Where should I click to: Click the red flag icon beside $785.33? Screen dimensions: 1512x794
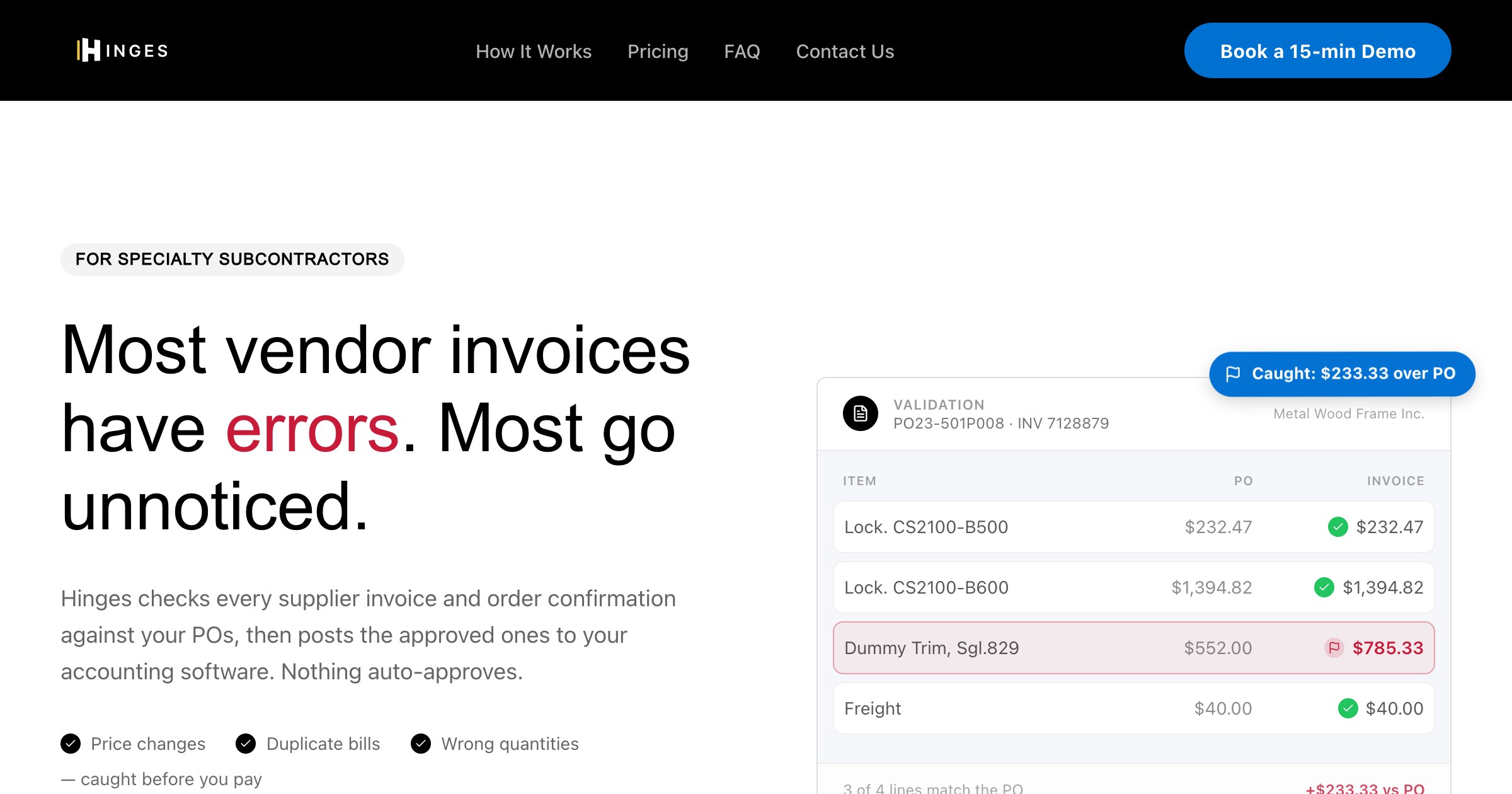pos(1334,648)
